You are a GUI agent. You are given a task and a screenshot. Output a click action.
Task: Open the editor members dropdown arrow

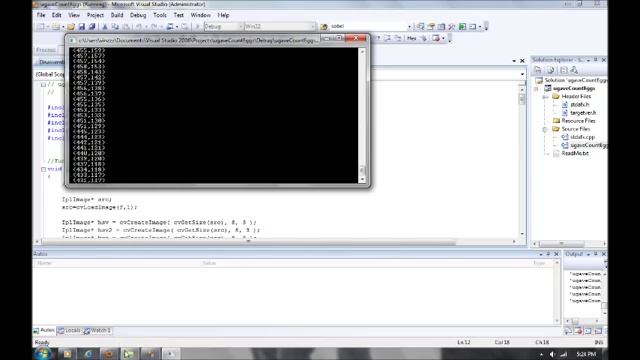522,74
